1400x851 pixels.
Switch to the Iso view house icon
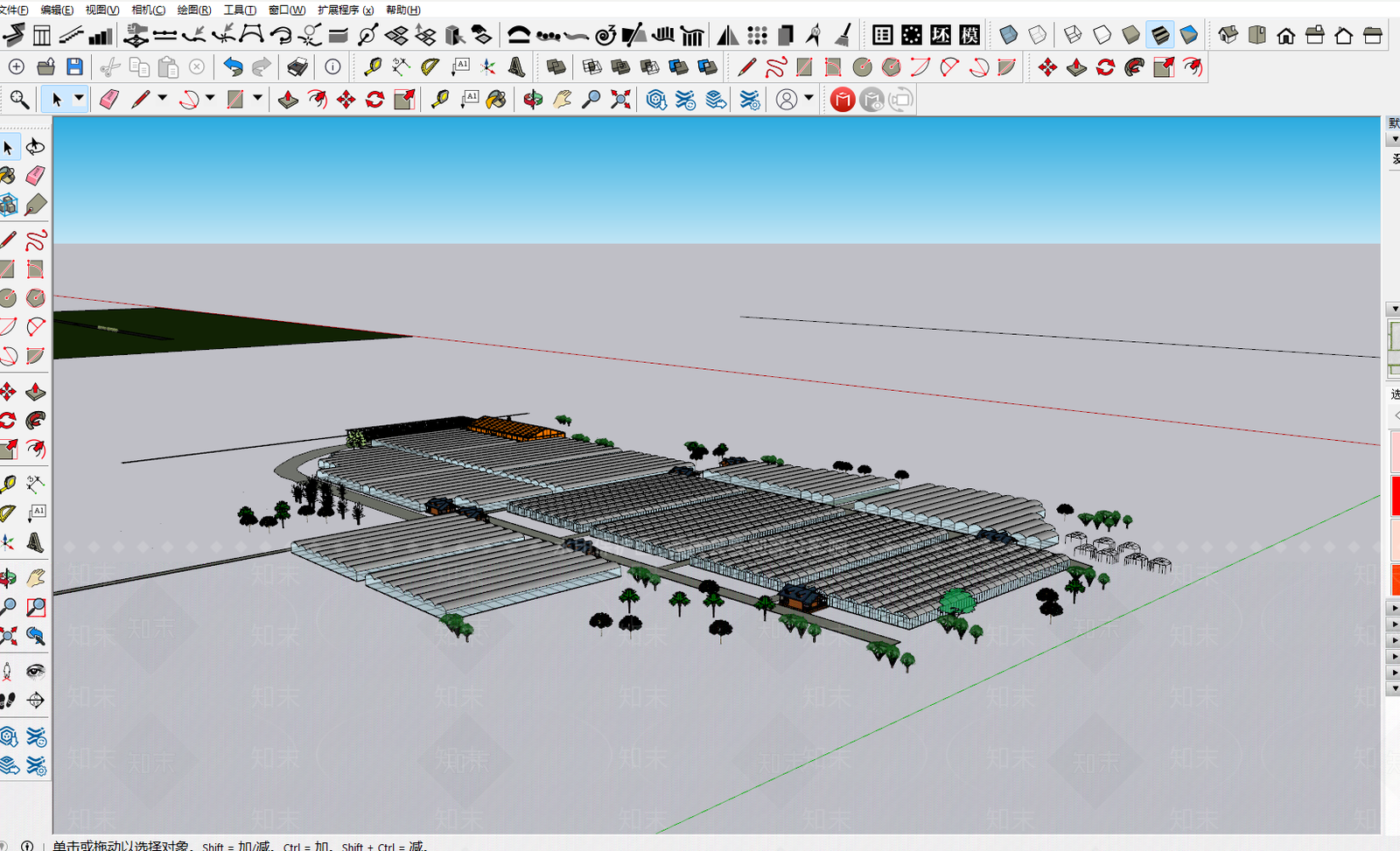point(1228,35)
